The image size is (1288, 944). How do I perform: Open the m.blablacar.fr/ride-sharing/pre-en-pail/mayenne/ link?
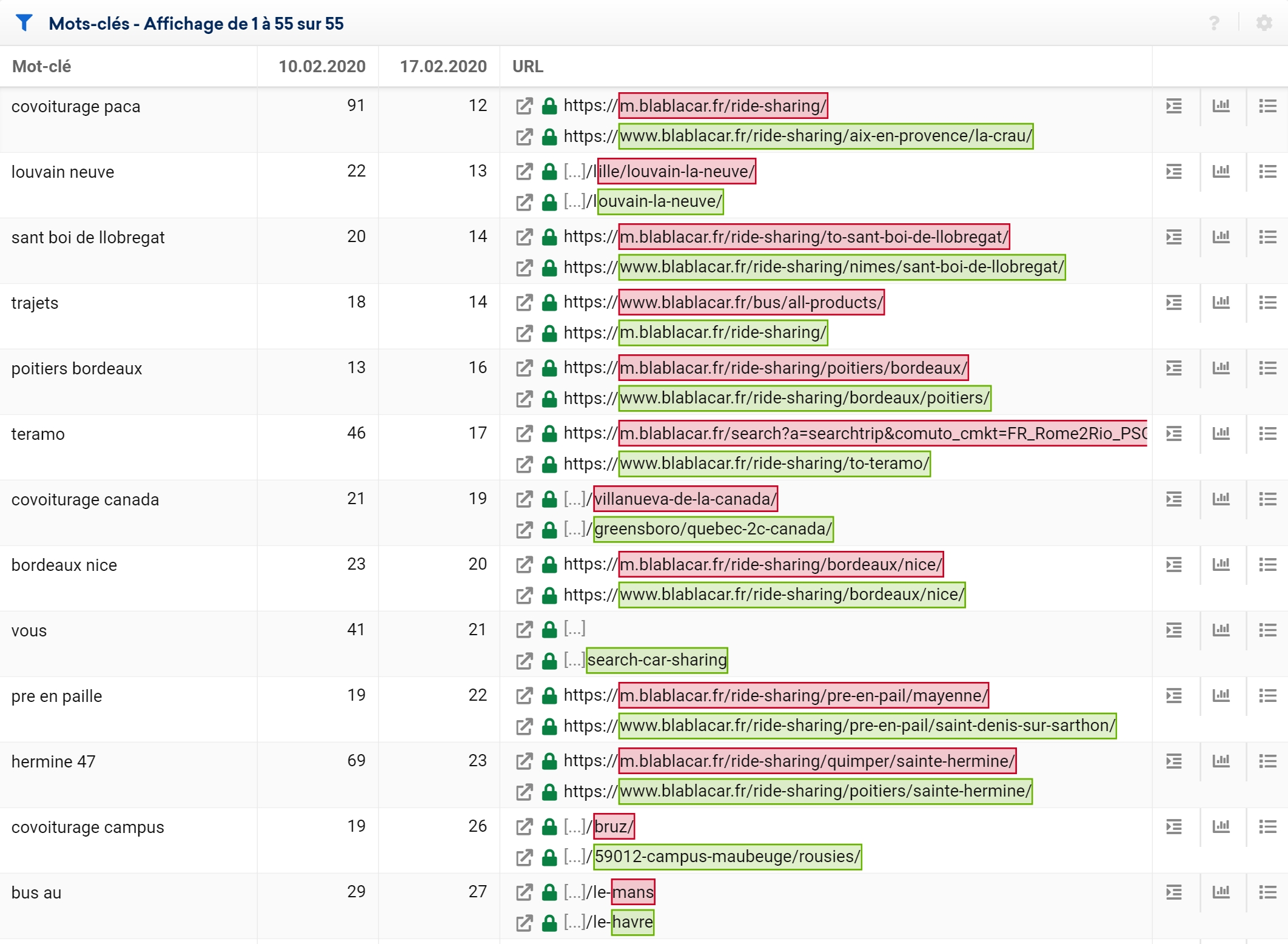click(803, 695)
